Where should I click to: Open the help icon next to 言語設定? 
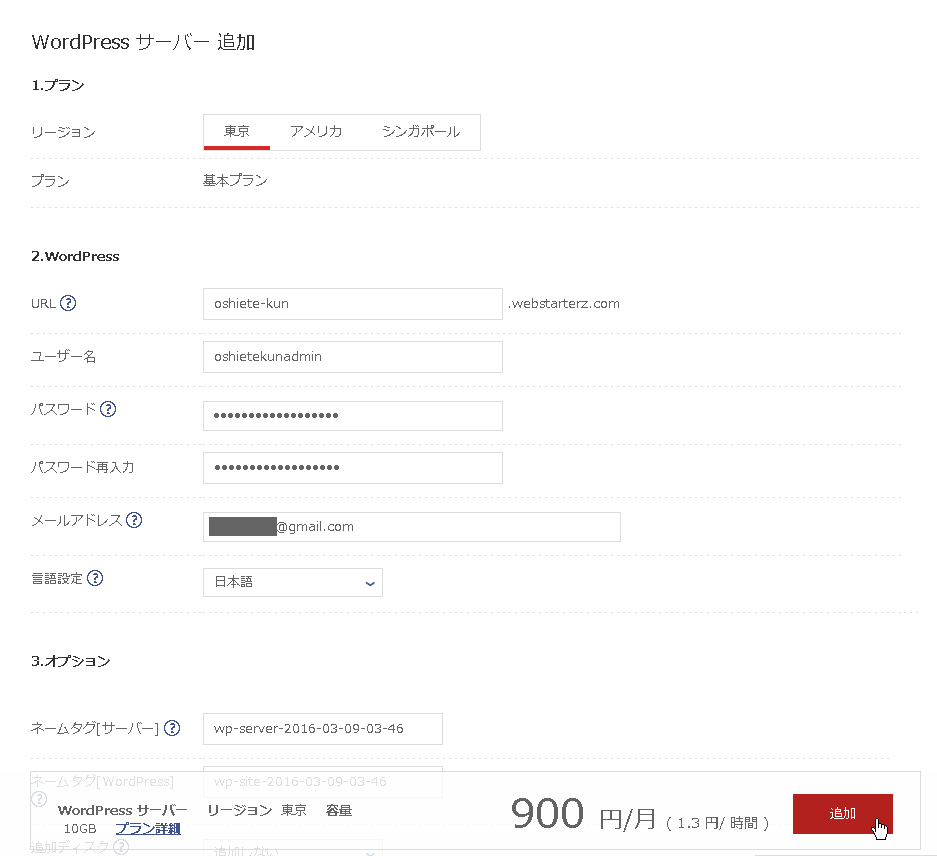95,578
